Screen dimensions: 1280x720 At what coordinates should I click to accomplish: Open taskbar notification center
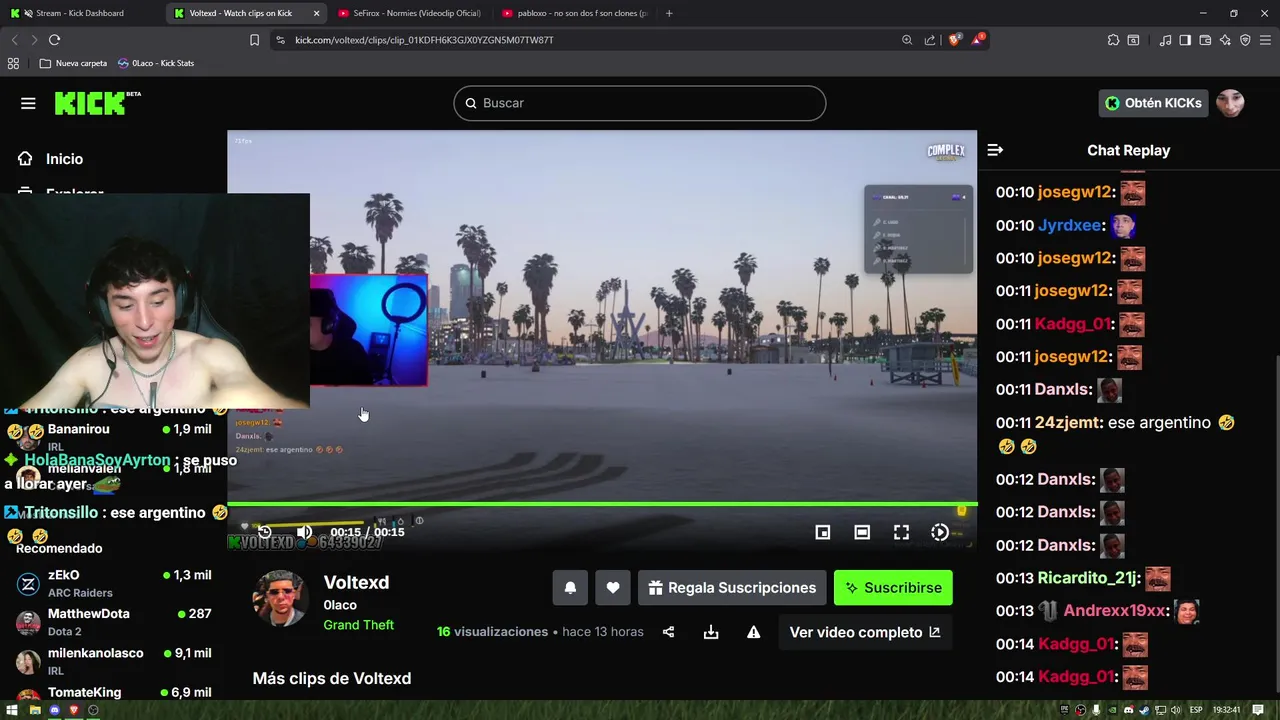[x=1259, y=710]
